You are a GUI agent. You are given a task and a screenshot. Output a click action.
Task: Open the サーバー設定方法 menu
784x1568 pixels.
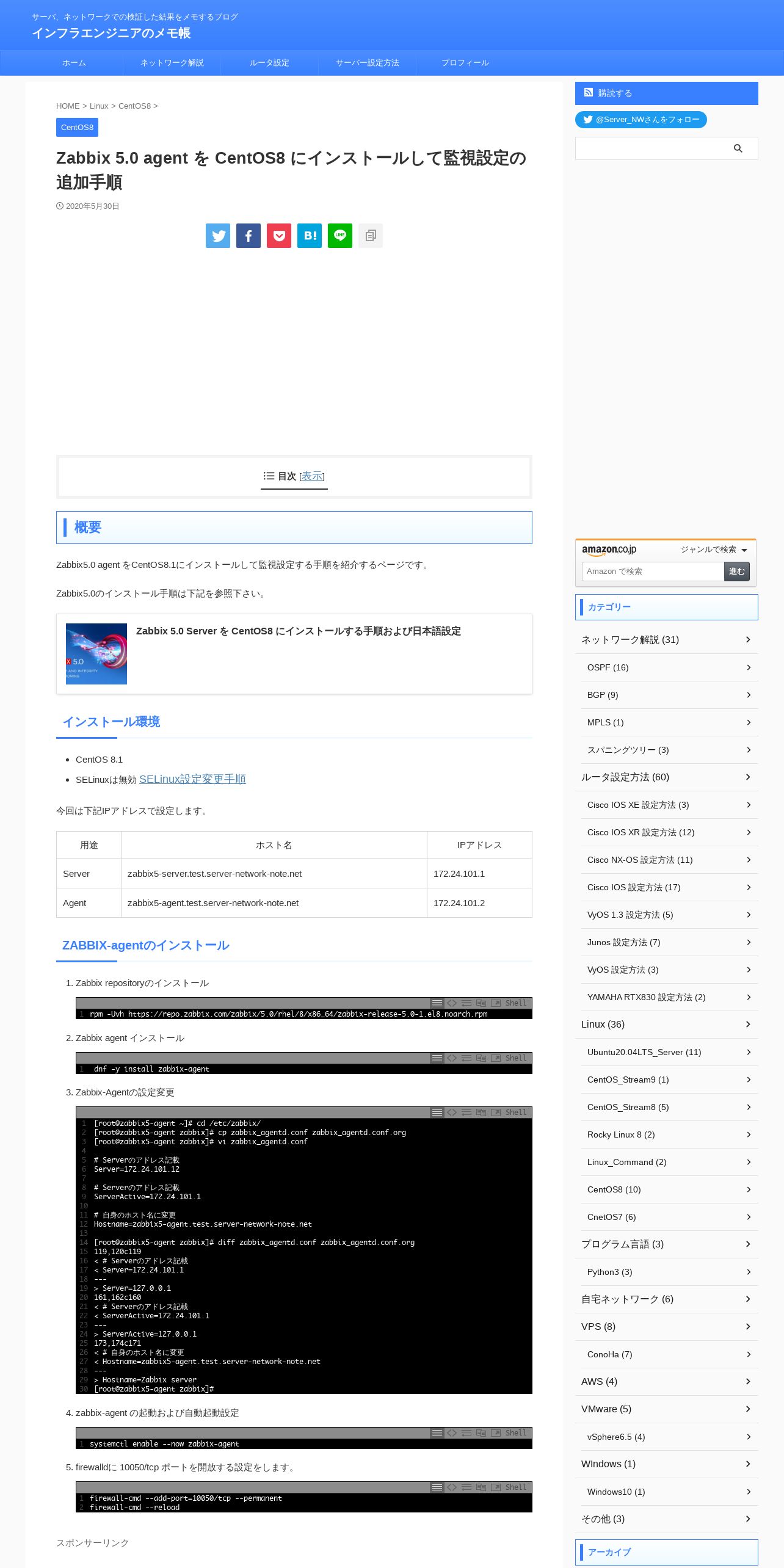[367, 63]
